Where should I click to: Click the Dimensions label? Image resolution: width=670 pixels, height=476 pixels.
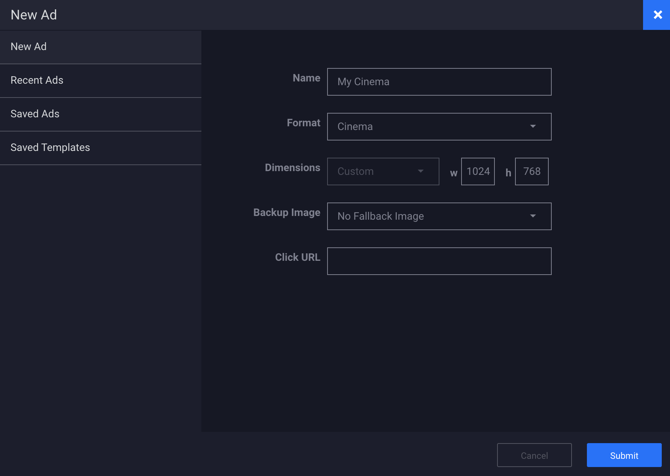tap(292, 168)
